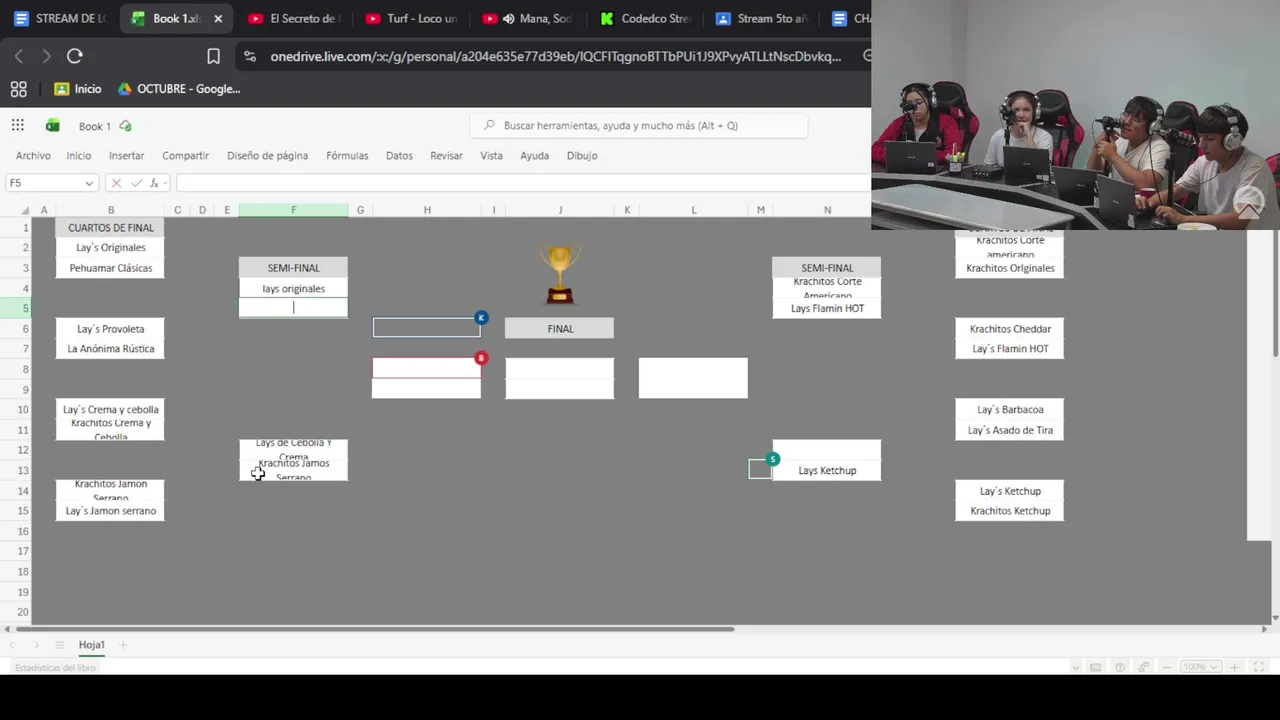Open the Vista ribbon tab
This screenshot has width=1280, height=720.
tap(491, 155)
